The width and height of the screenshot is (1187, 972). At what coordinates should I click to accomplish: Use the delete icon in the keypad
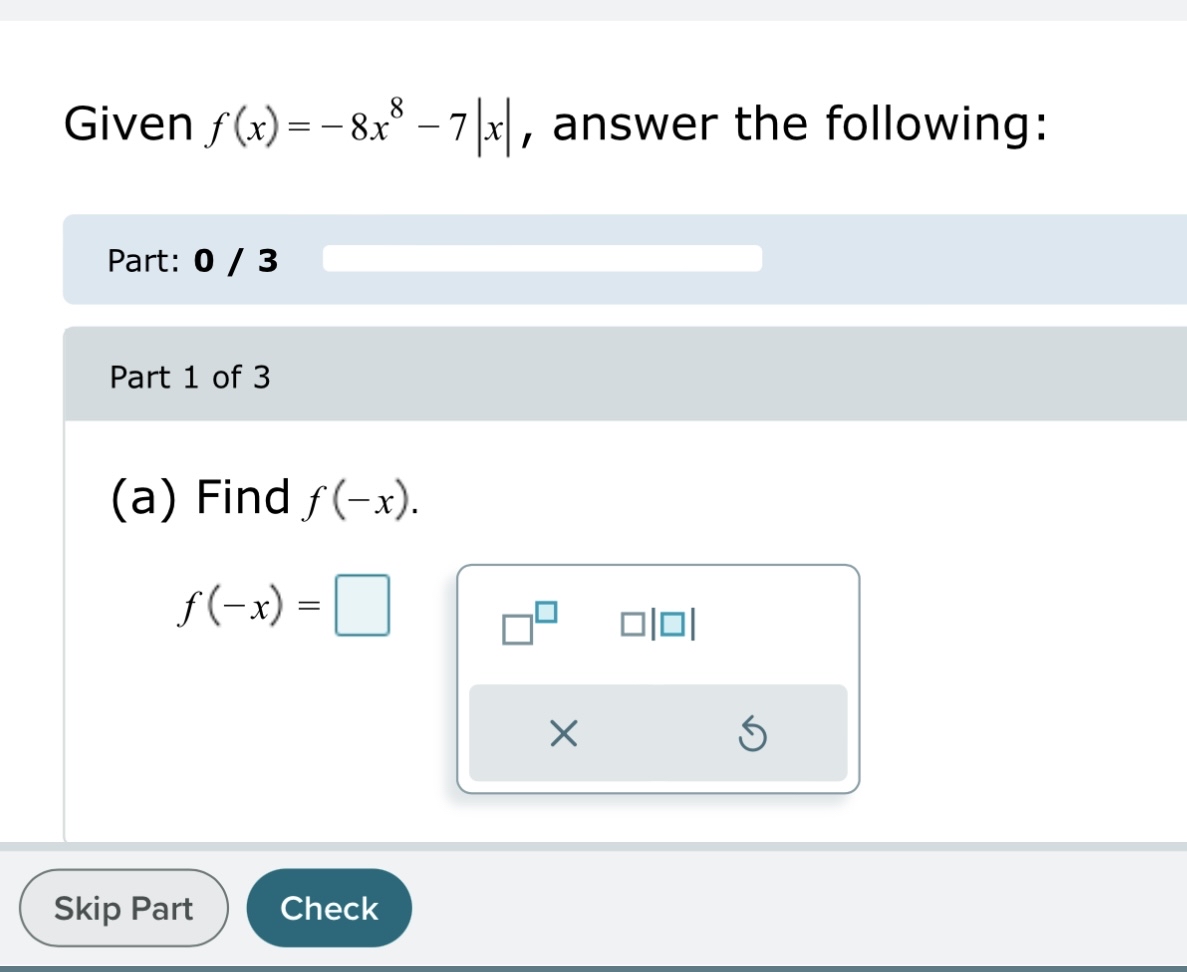(563, 733)
